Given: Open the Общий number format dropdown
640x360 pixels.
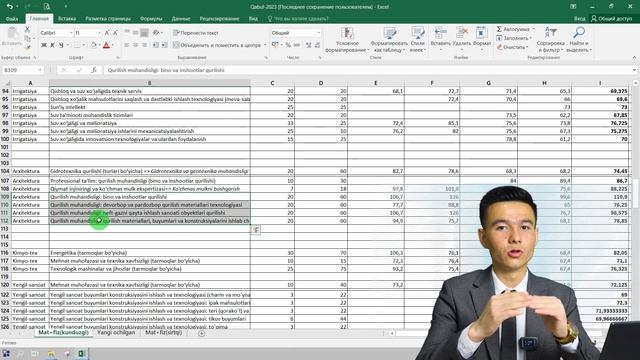Looking at the screenshot, I should tap(319, 33).
